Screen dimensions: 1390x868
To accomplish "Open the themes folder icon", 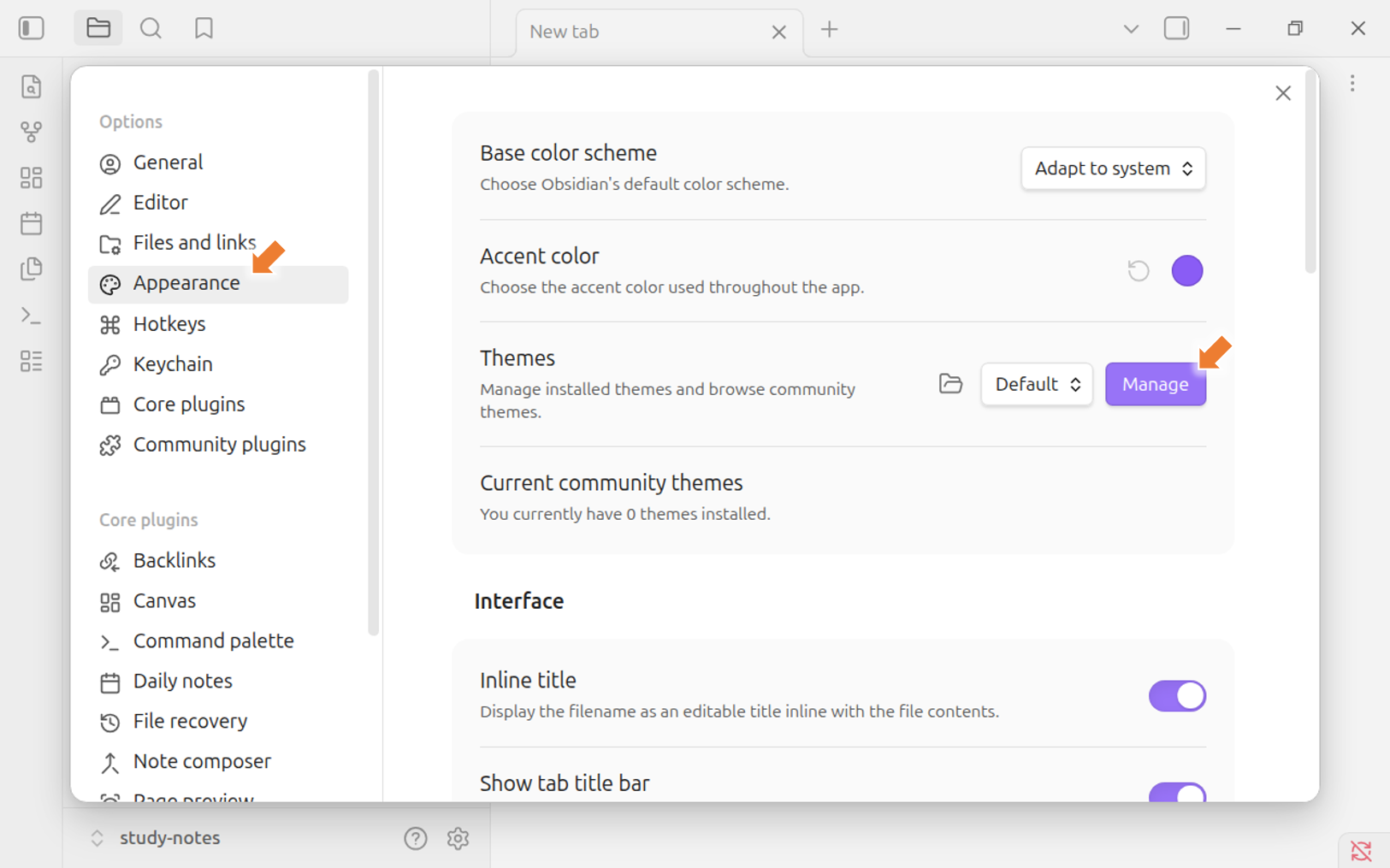I will (950, 384).
